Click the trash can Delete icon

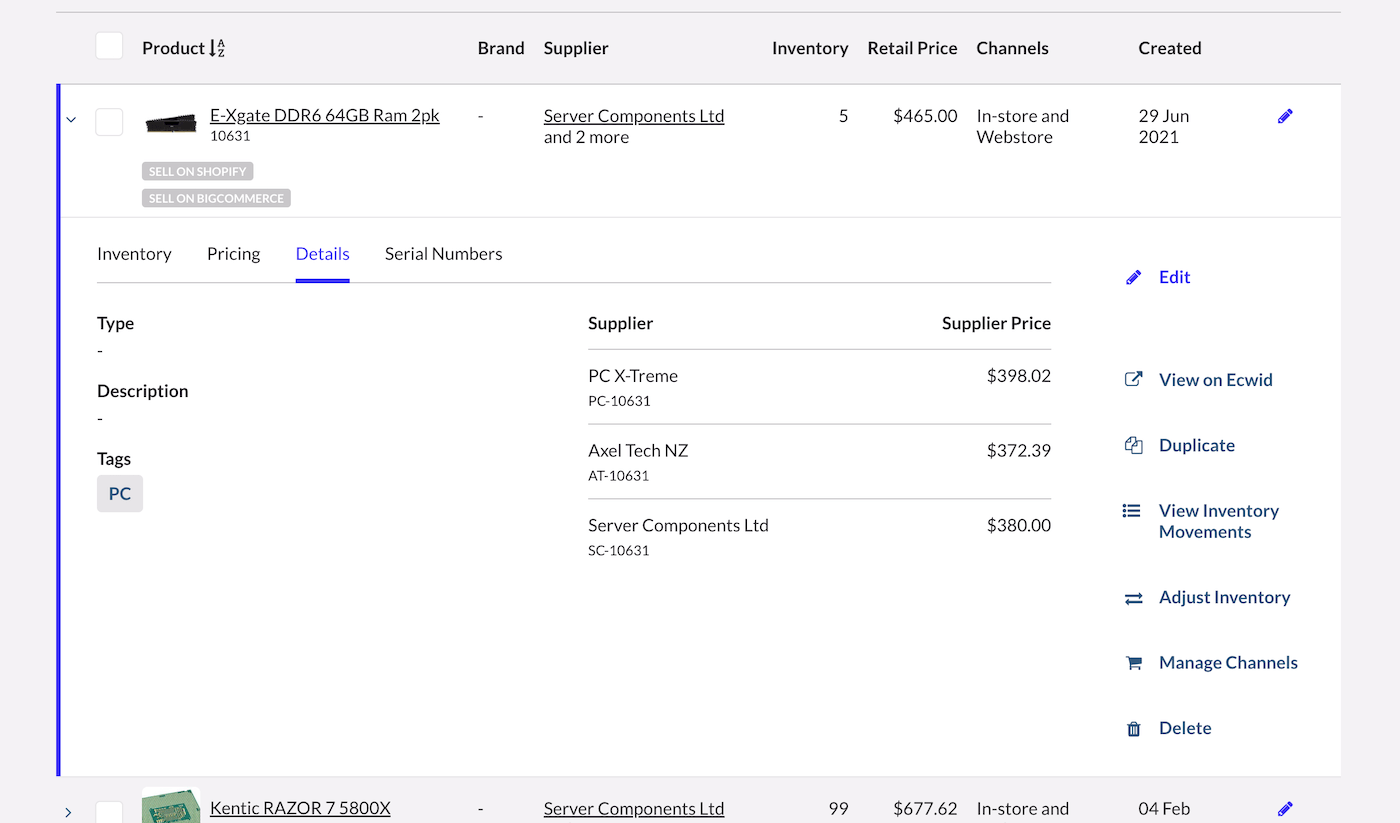pos(1133,729)
